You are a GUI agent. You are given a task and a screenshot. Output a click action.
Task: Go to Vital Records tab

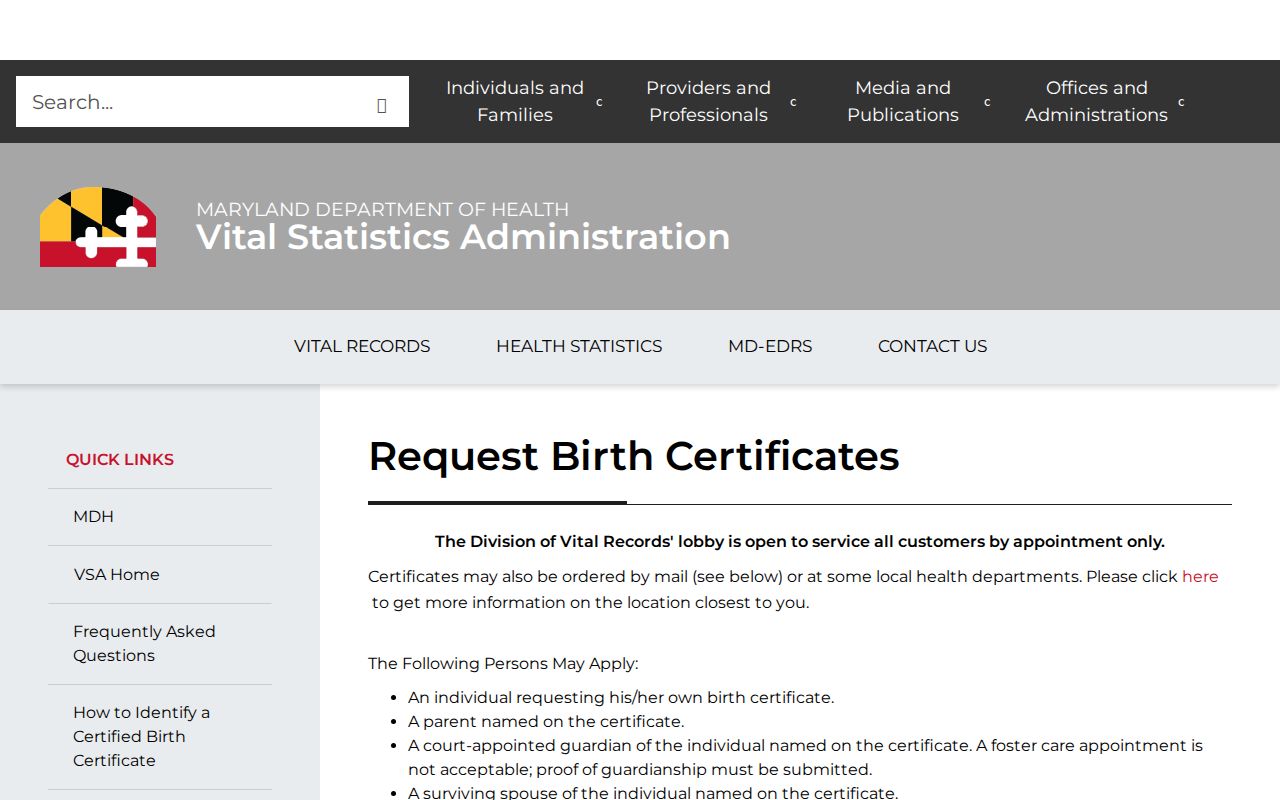pyautogui.click(x=362, y=346)
